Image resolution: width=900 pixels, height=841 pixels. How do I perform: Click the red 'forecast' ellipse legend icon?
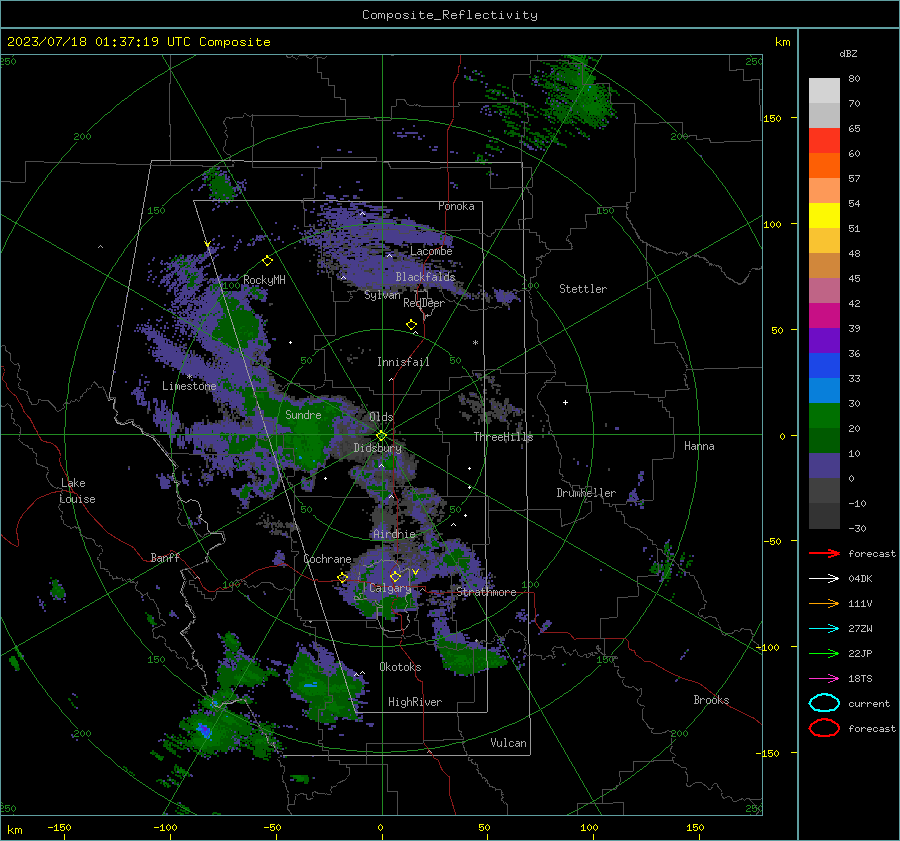coord(824,728)
